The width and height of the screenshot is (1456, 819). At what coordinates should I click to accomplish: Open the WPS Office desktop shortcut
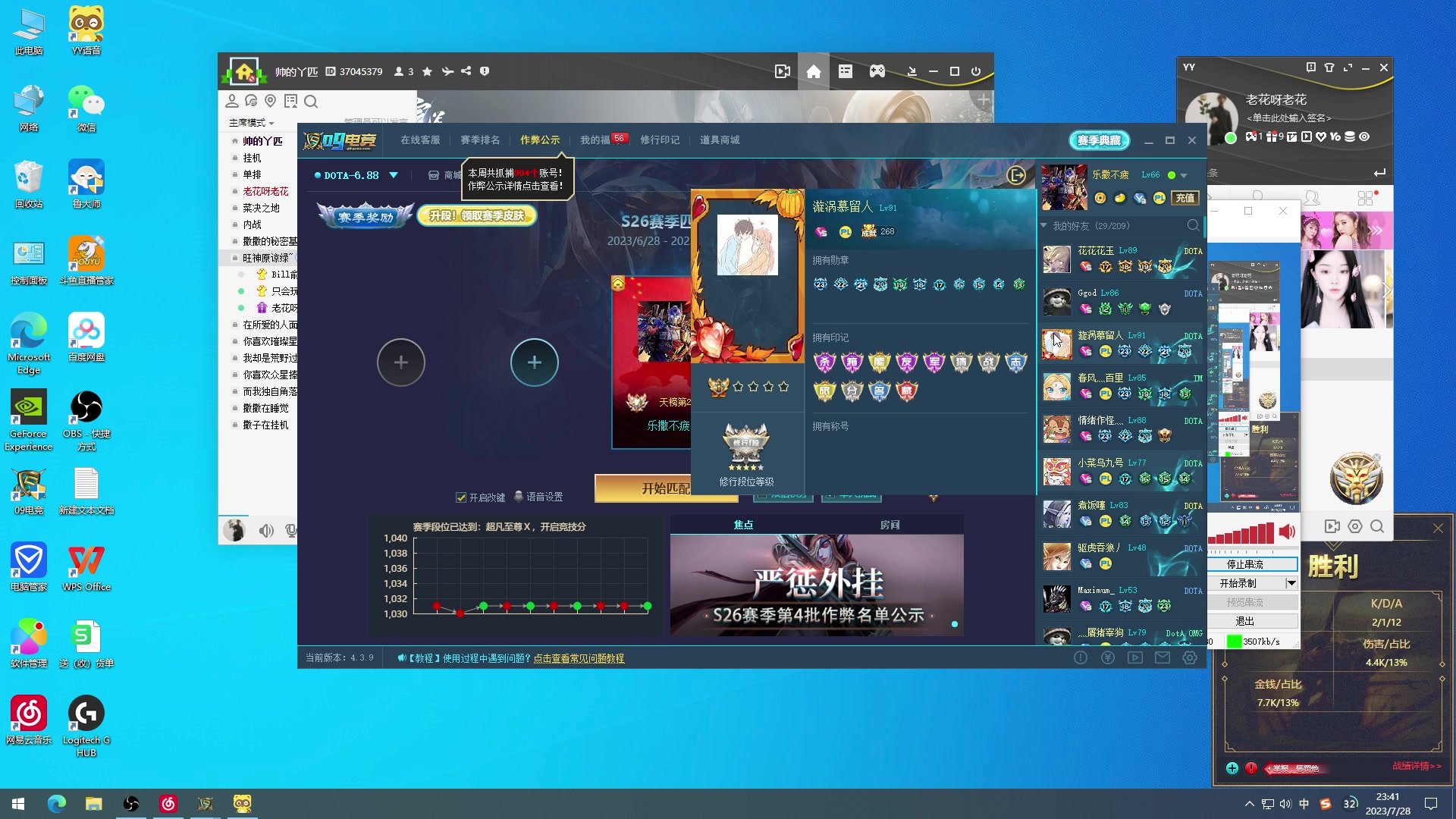[x=86, y=567]
